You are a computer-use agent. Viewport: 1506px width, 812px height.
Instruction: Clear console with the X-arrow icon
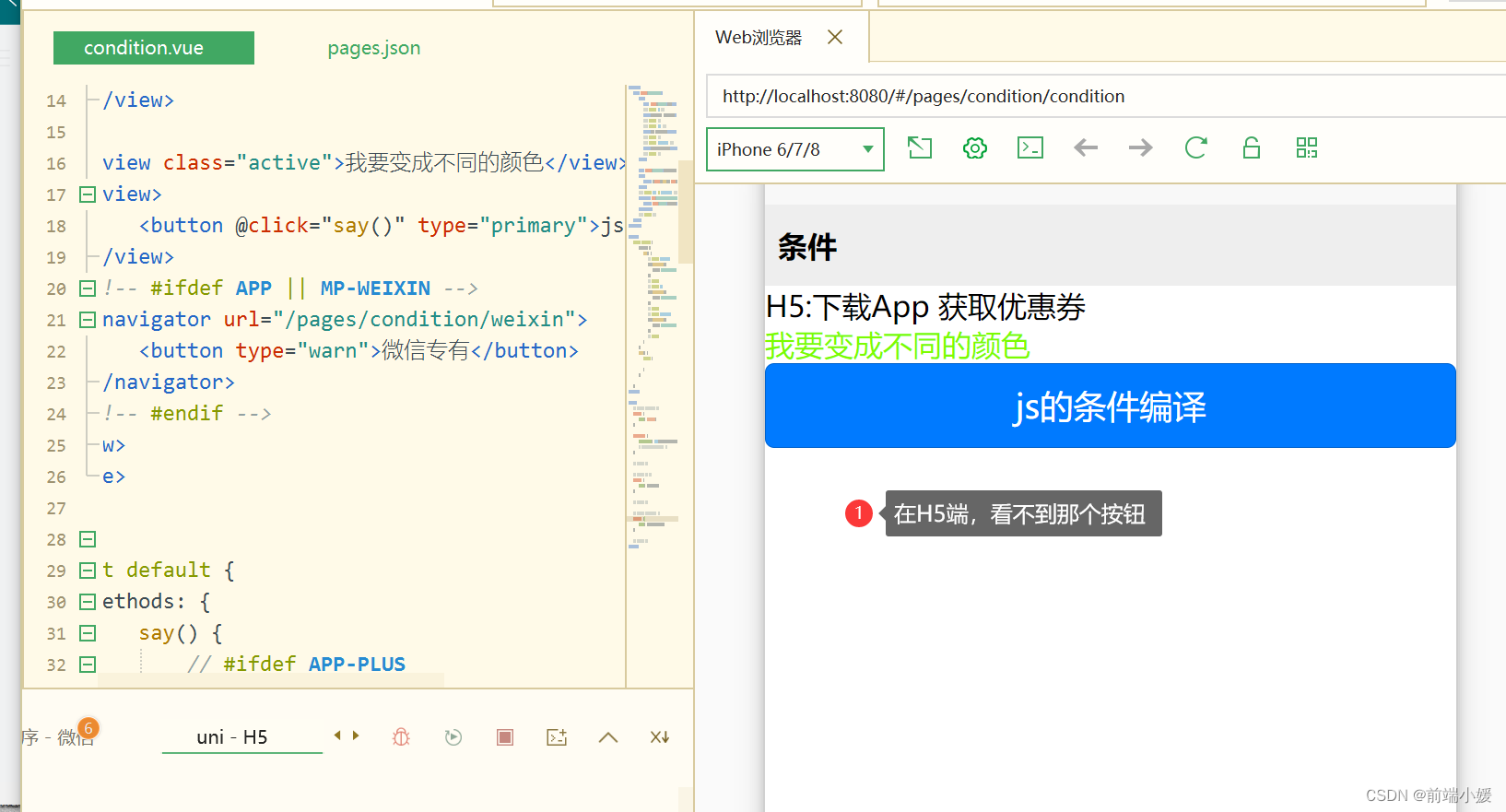point(660,737)
